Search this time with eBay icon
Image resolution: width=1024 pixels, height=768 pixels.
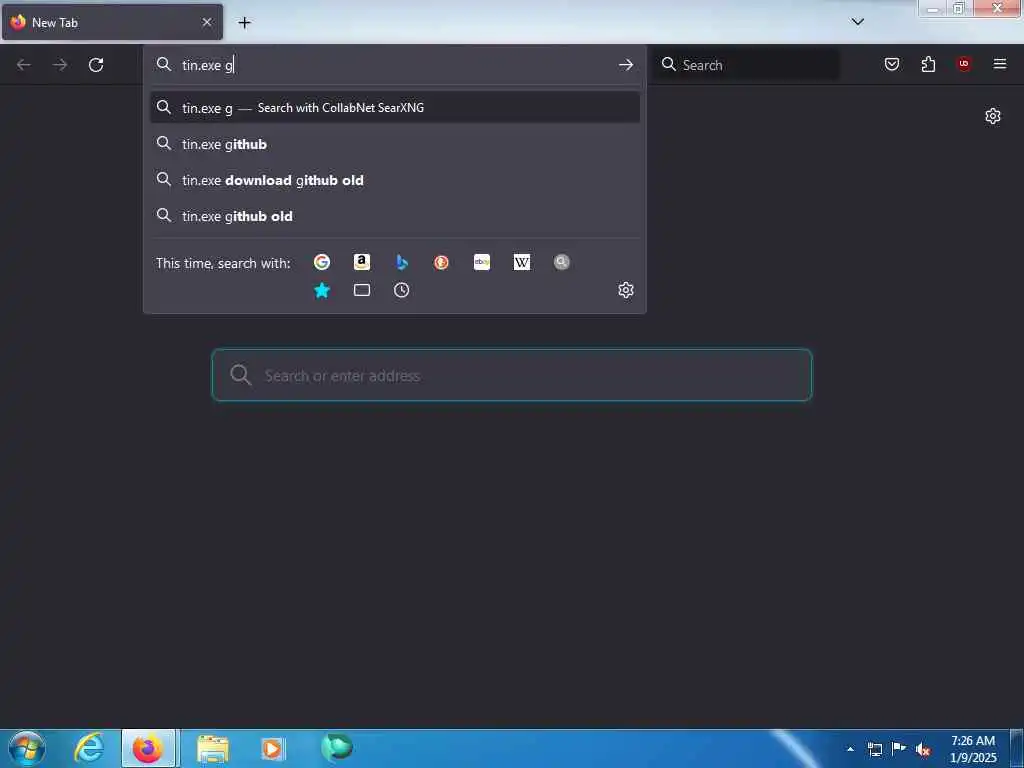tap(482, 262)
